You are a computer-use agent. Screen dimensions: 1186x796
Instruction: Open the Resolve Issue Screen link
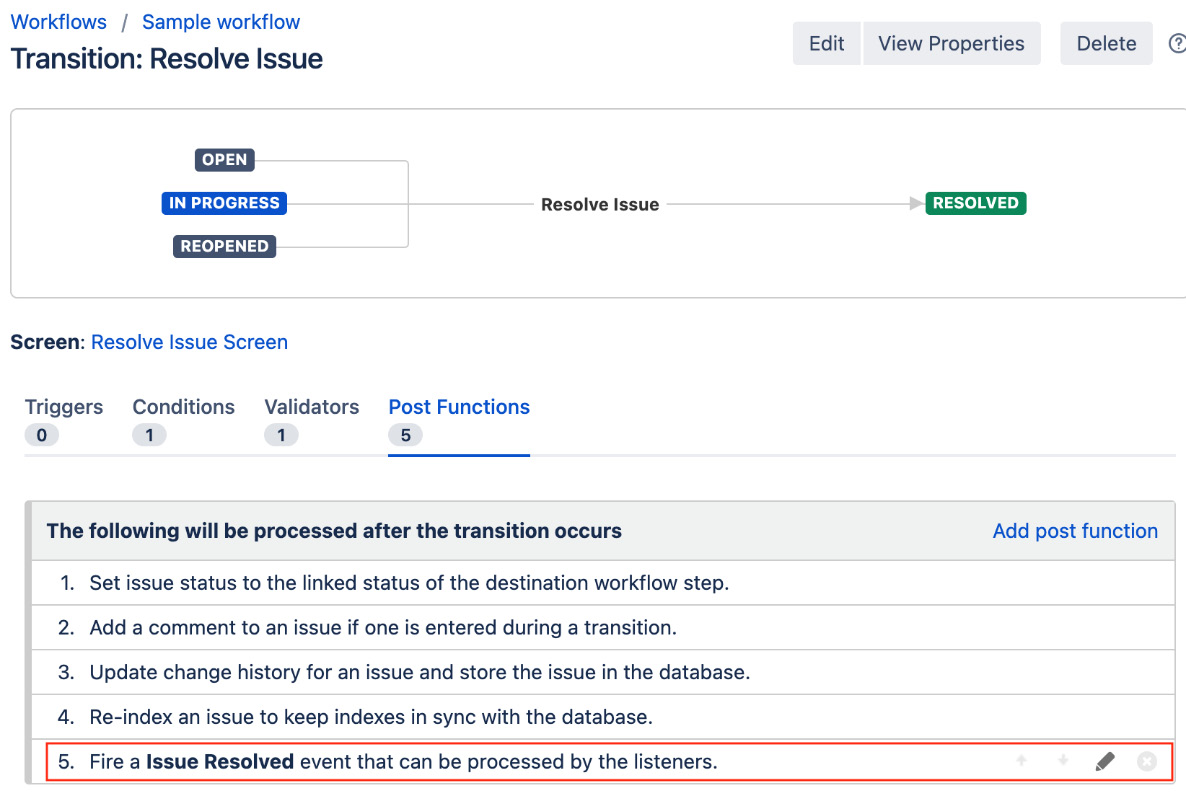click(x=189, y=342)
